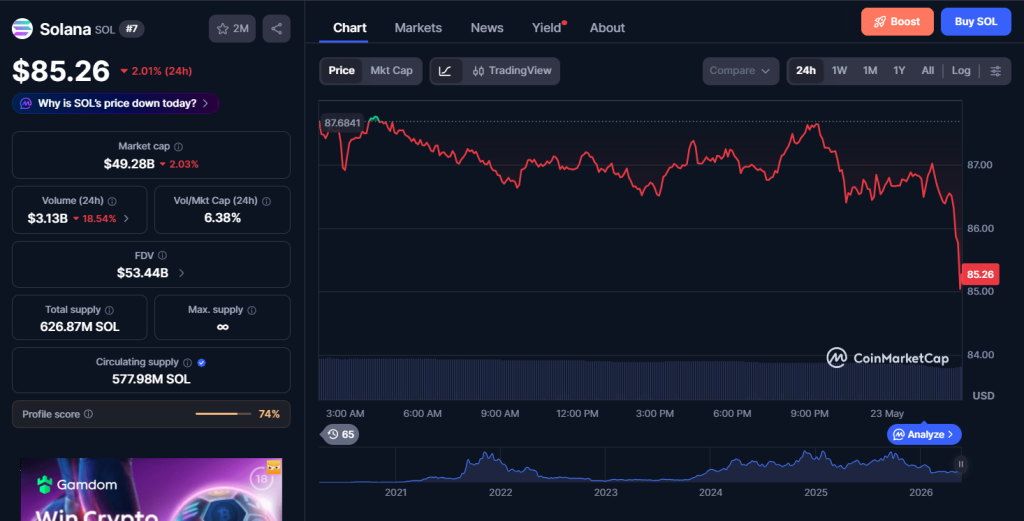Viewport: 1024px width, 521px height.
Task: Switch chart to Mkt Cap mode
Action: point(391,71)
